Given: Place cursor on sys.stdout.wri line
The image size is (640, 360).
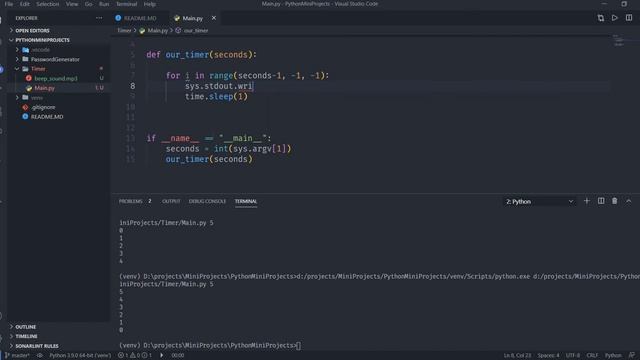Looking at the screenshot, I should [x=219, y=86].
